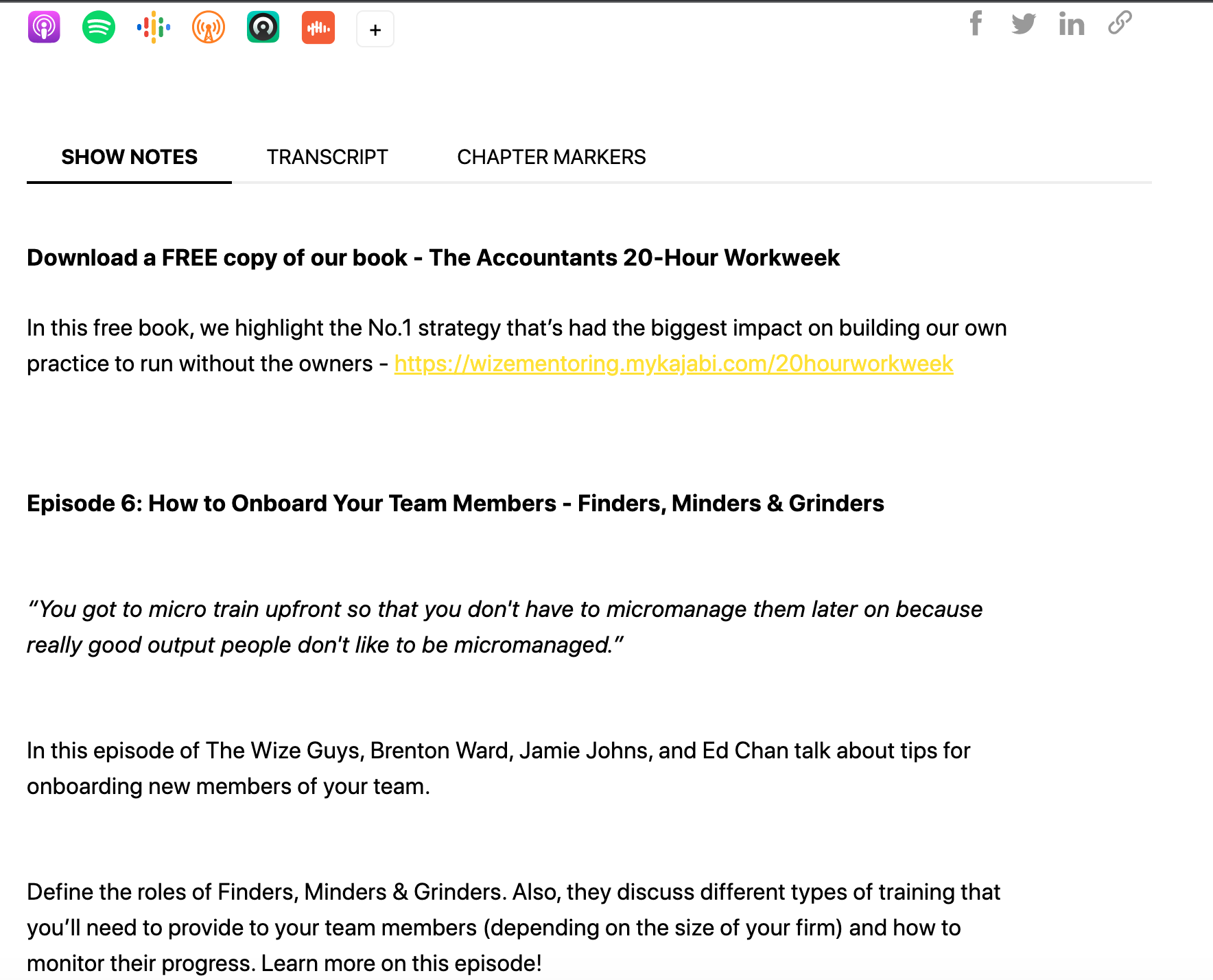
Task: Click the italic micro train quote
Action: click(x=505, y=627)
